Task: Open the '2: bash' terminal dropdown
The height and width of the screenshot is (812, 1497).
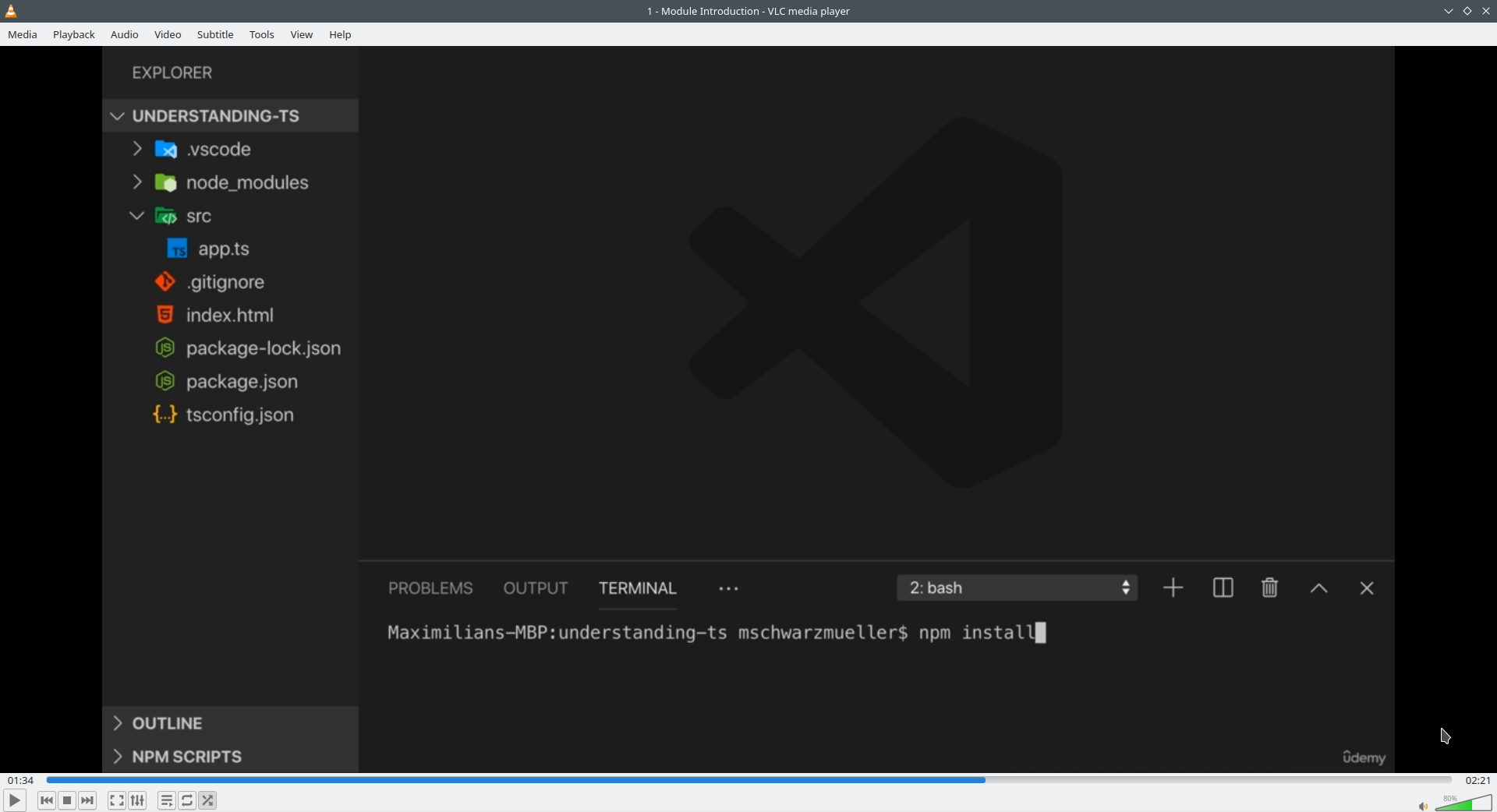Action: (x=1017, y=588)
